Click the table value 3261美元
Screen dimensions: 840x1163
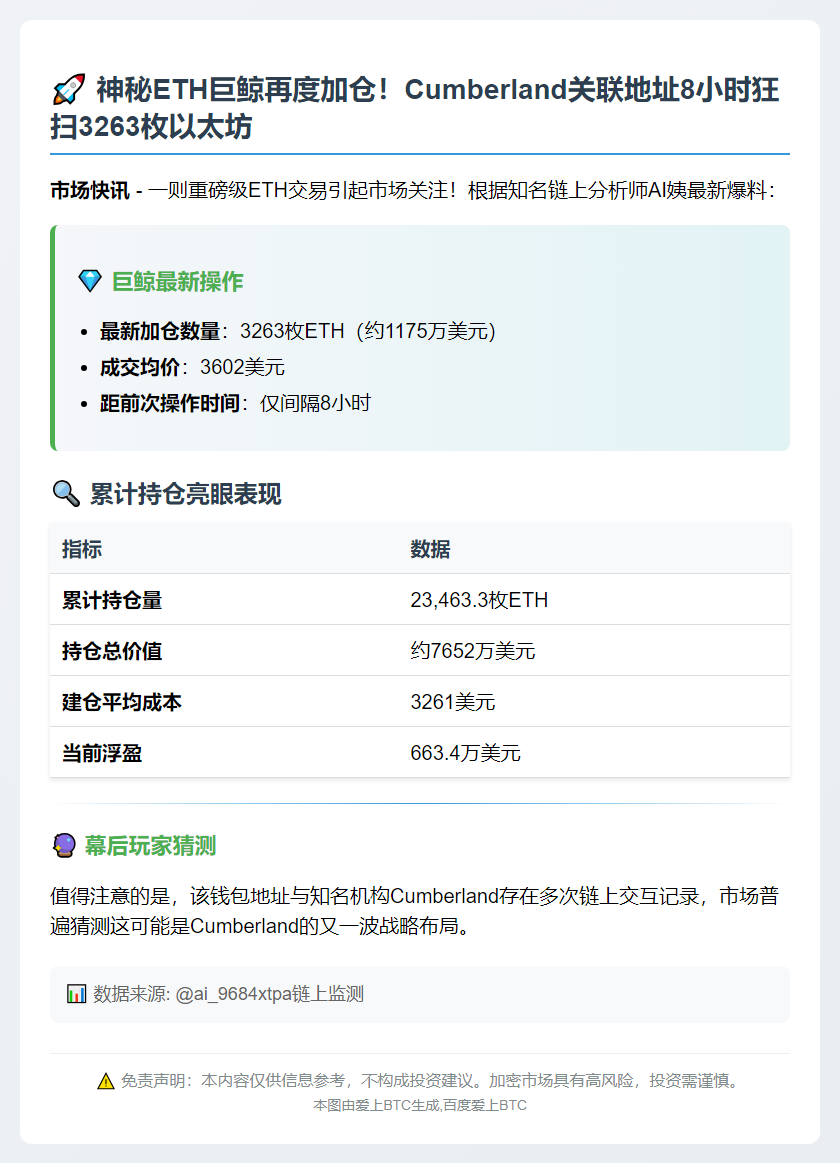tap(452, 702)
